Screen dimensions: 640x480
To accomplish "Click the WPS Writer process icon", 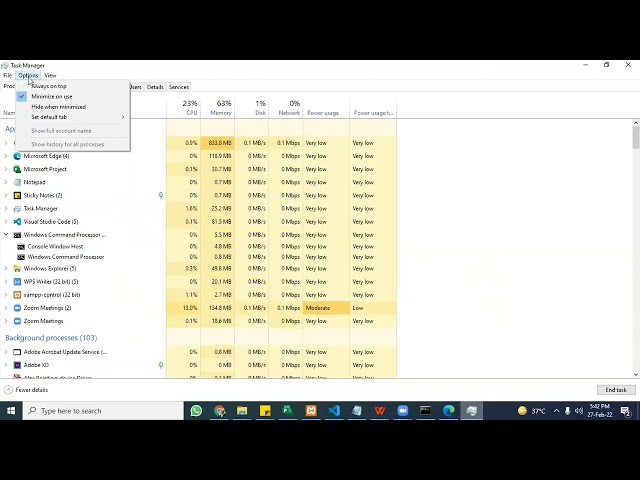I will coord(17,282).
